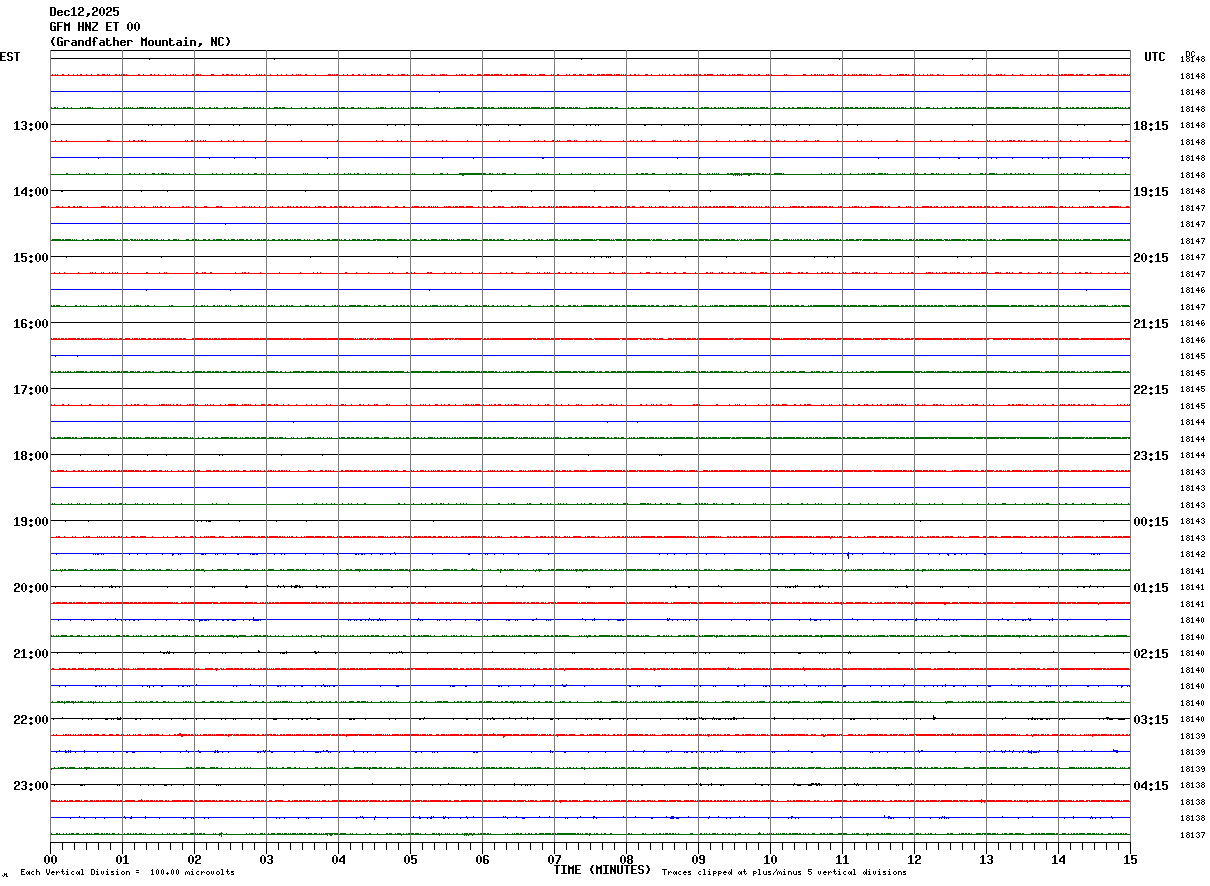Click the UTC time zone label
Image resolution: width=1210 pixels, height=886 pixels.
click(x=1155, y=57)
